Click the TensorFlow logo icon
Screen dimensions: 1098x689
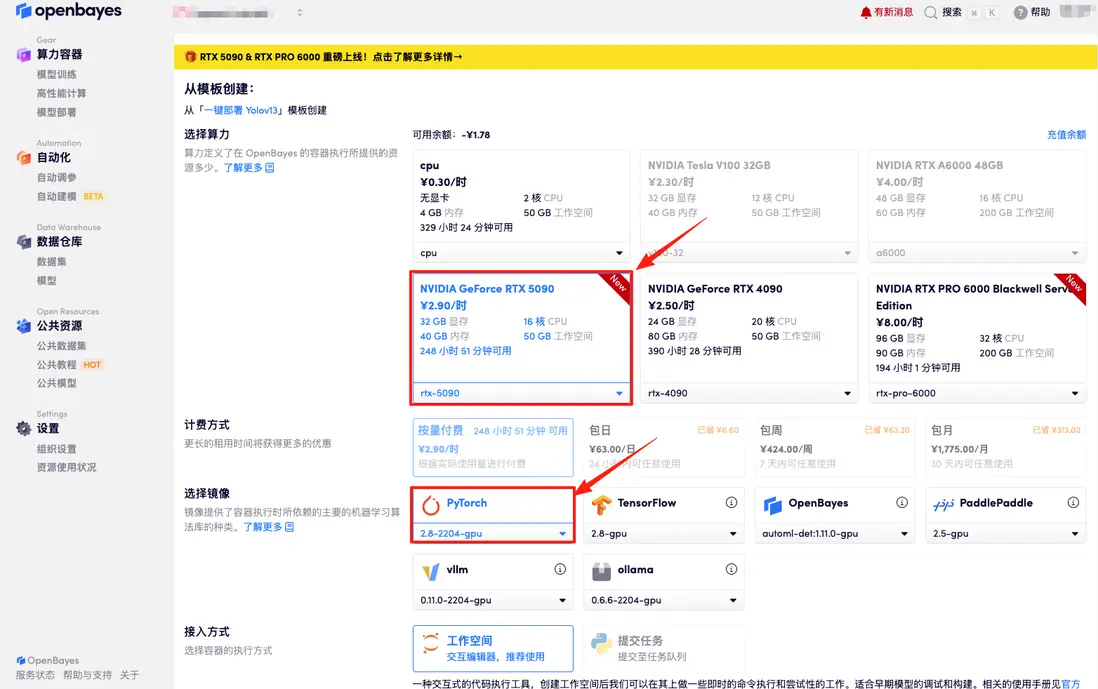tap(601, 504)
